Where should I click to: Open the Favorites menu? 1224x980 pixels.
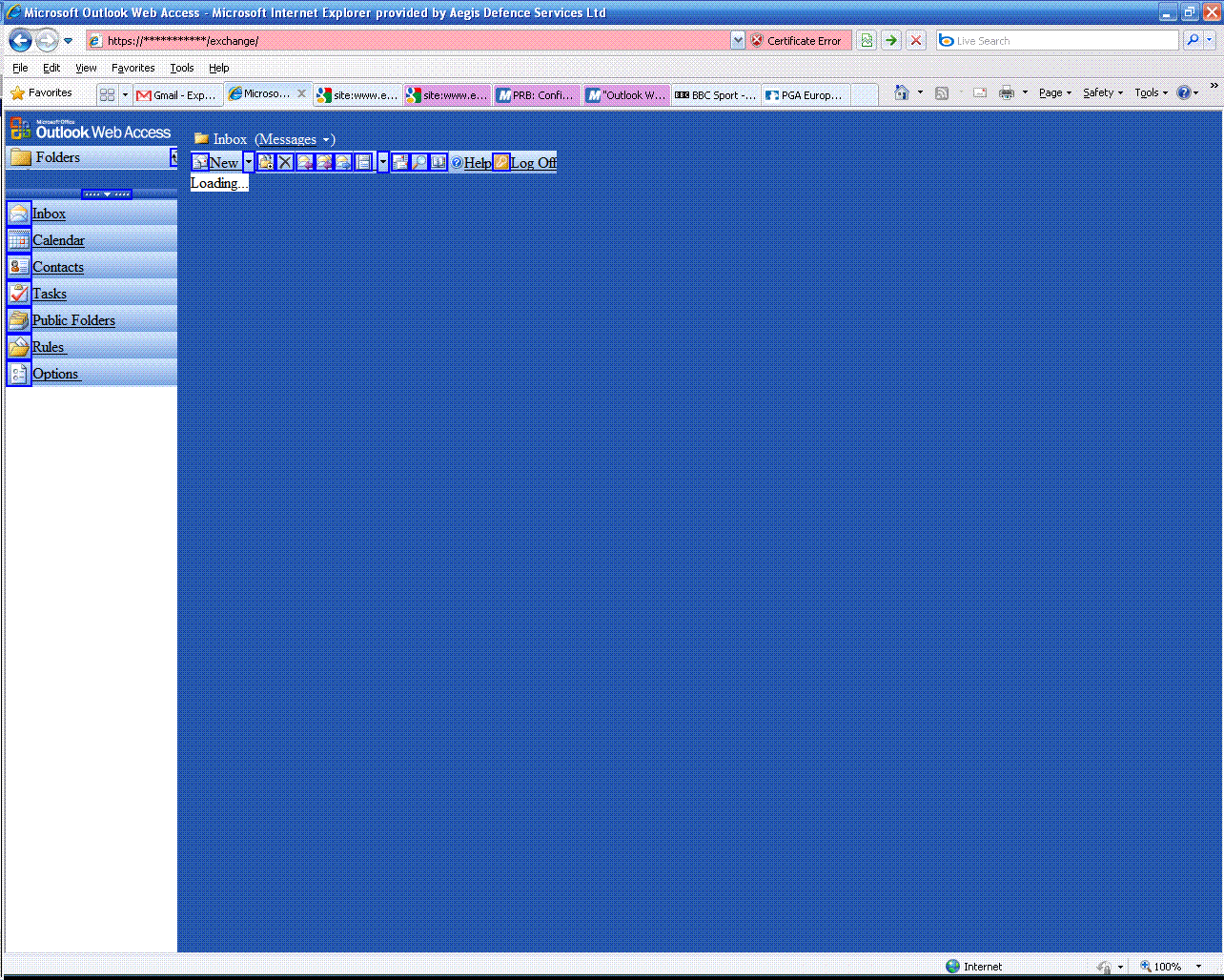tap(133, 68)
